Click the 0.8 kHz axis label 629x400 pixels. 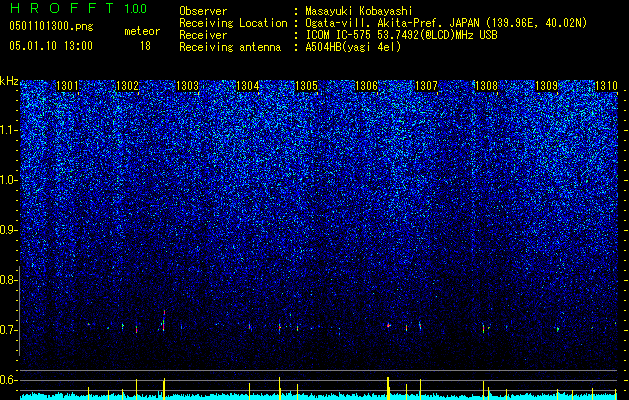(x=8, y=280)
